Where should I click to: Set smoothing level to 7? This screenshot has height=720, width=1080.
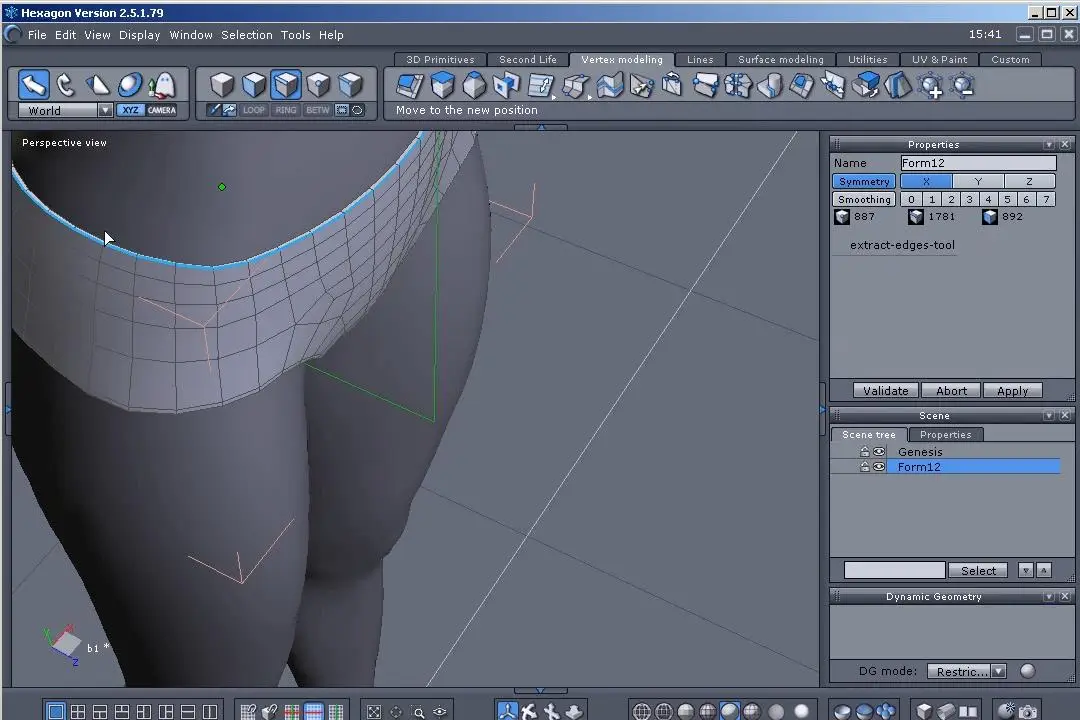tap(1046, 199)
